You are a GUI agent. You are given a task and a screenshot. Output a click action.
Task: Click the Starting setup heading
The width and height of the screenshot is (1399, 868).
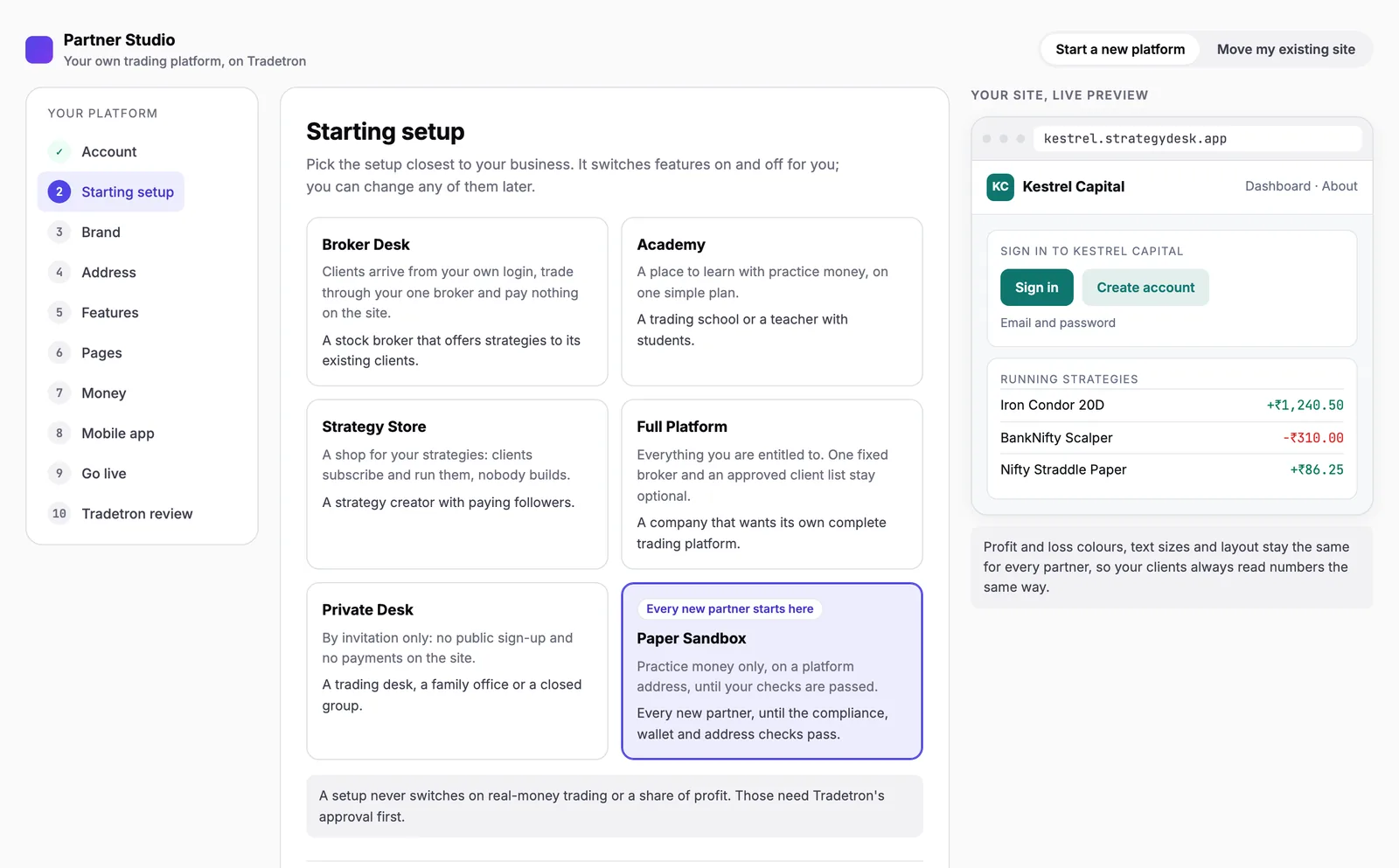coord(386,132)
